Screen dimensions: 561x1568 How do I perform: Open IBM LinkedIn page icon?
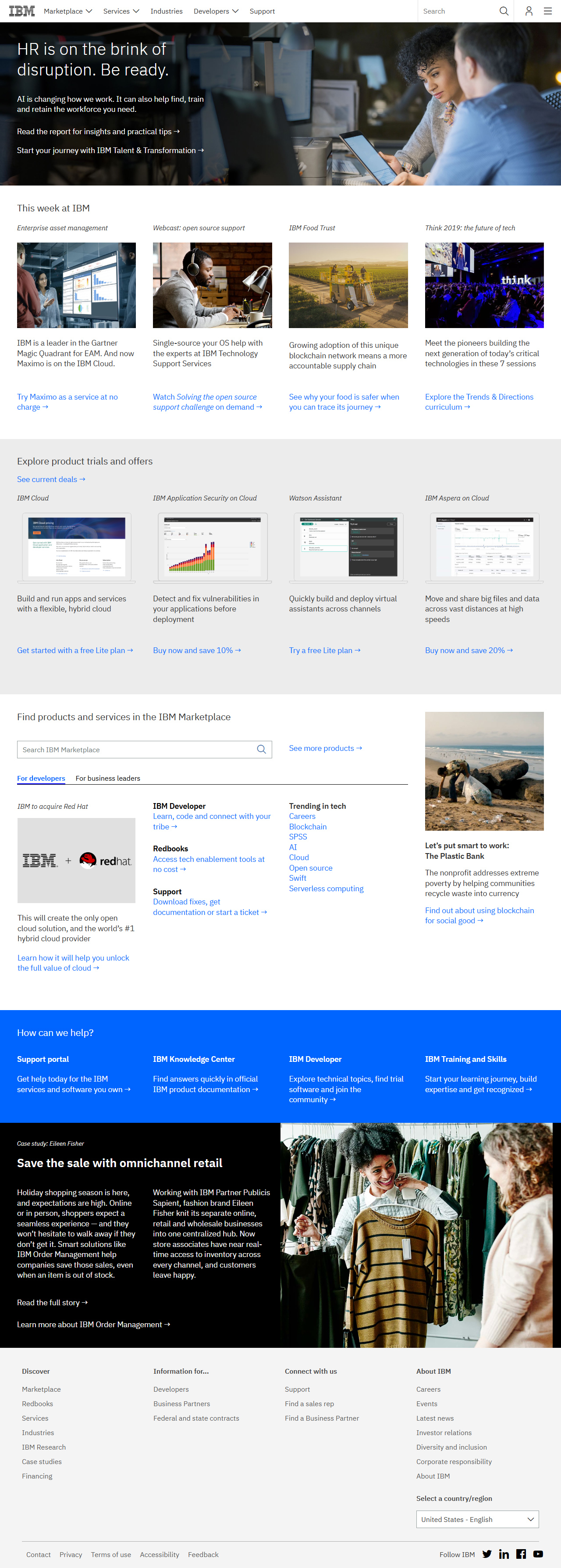pos(504,1554)
